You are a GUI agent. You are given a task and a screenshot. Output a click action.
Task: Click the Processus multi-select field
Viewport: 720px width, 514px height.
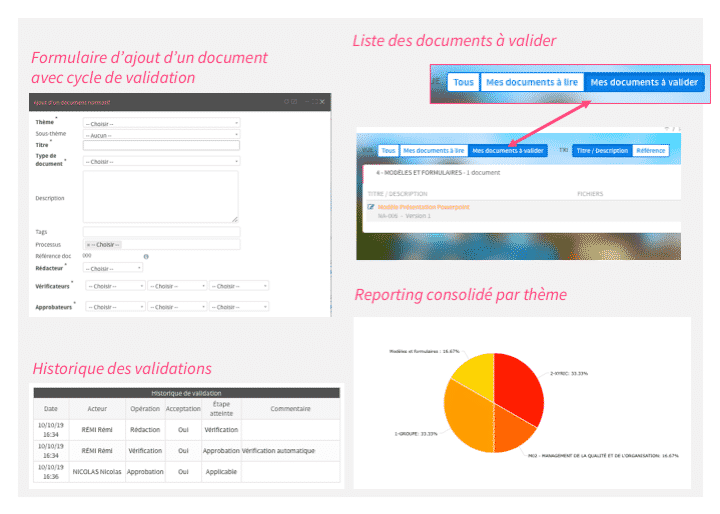click(x=161, y=244)
